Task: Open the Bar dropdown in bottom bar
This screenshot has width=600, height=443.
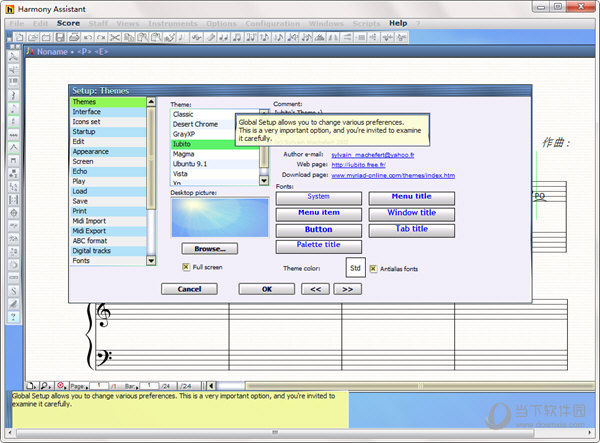Action: [130, 386]
